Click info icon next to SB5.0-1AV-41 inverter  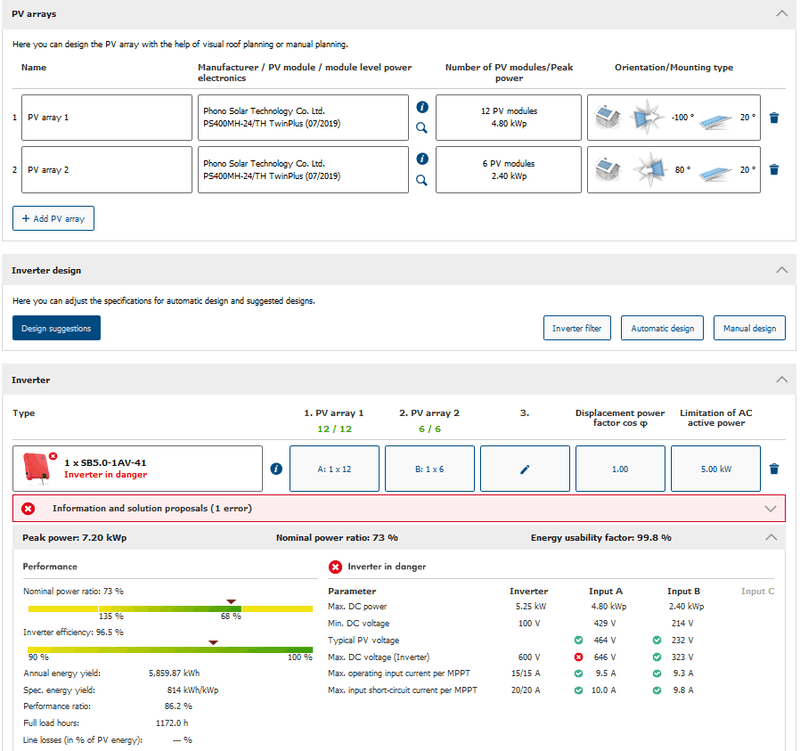point(276,469)
